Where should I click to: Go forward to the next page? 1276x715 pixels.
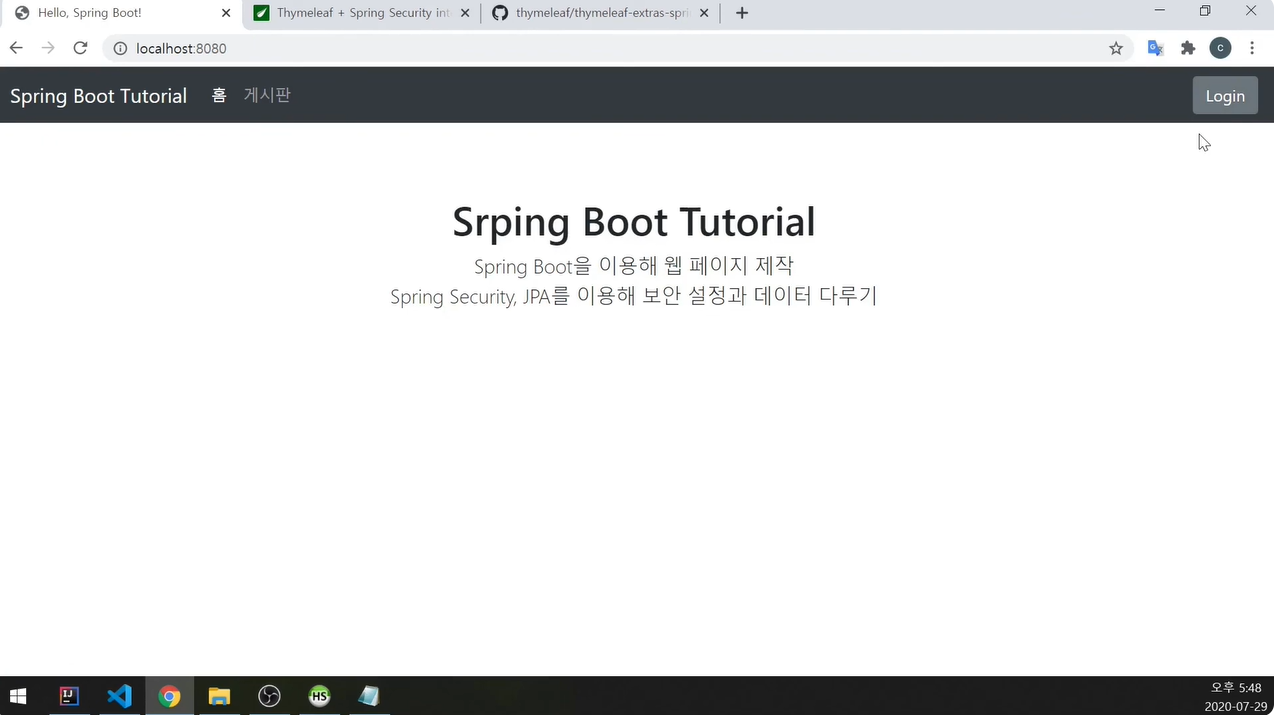tap(48, 48)
